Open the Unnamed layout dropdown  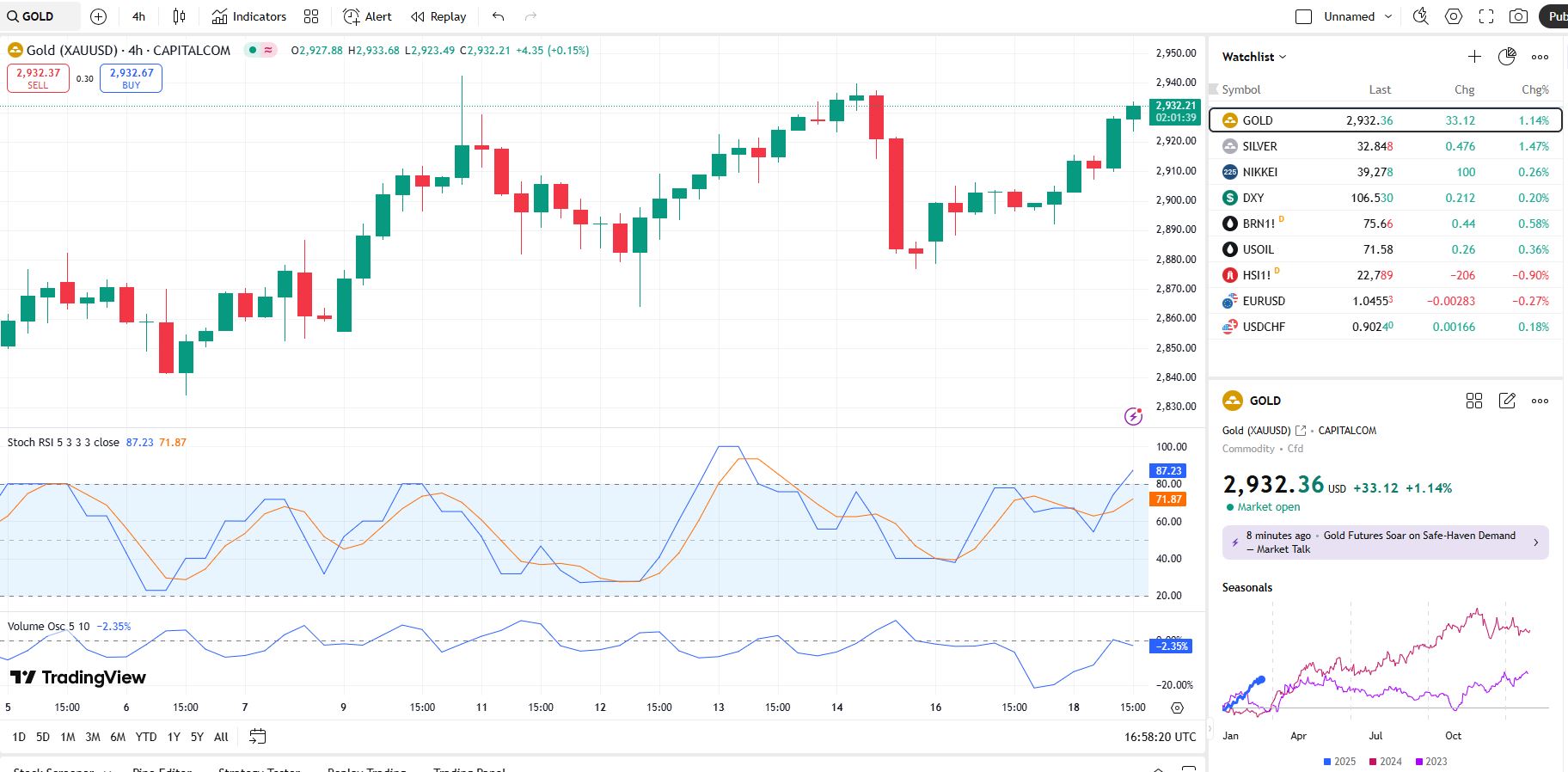point(1357,16)
